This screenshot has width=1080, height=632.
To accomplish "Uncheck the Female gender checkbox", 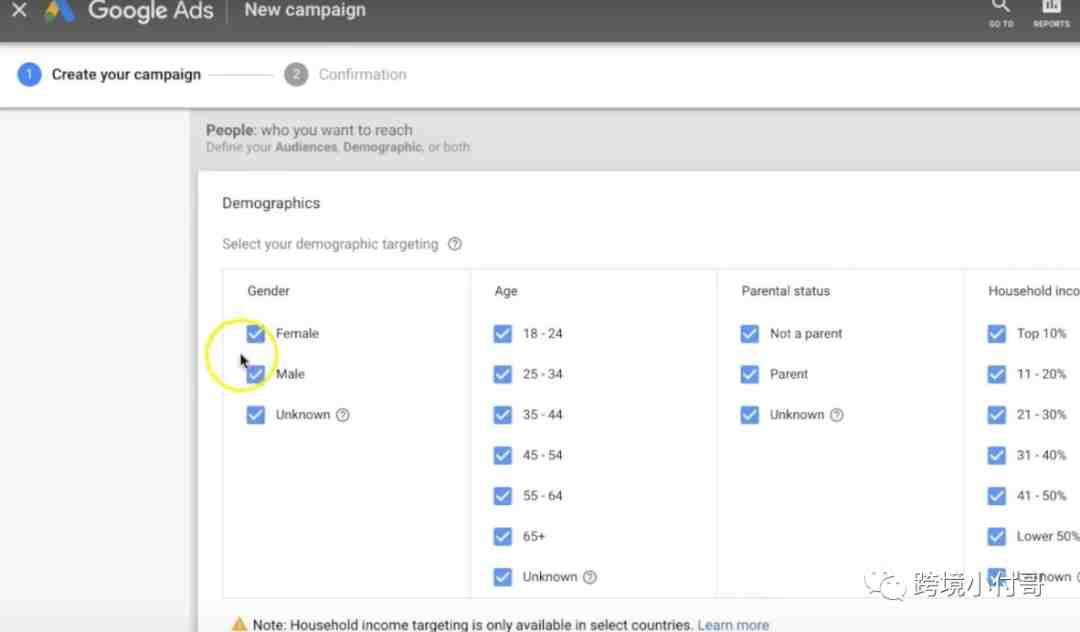I will coord(256,333).
